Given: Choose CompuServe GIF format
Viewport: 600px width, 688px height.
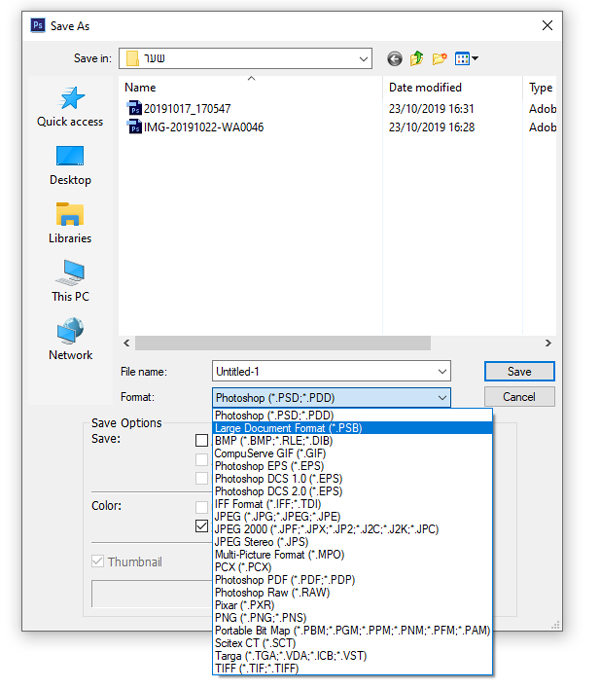Looking at the screenshot, I should tap(352, 453).
